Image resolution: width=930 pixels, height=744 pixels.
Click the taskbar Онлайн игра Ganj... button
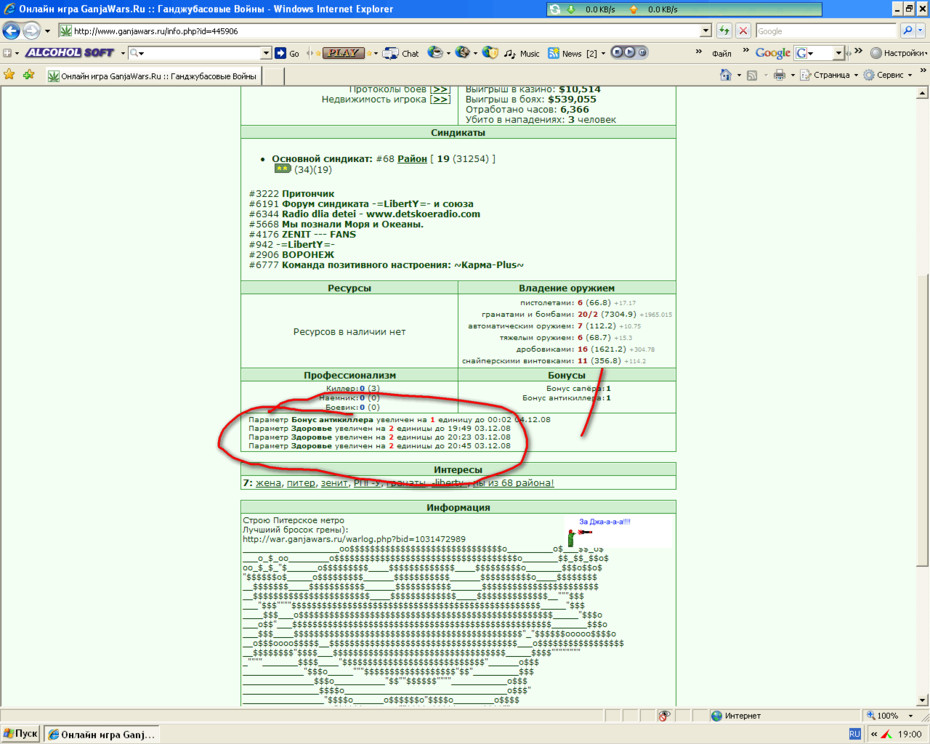coord(101,735)
